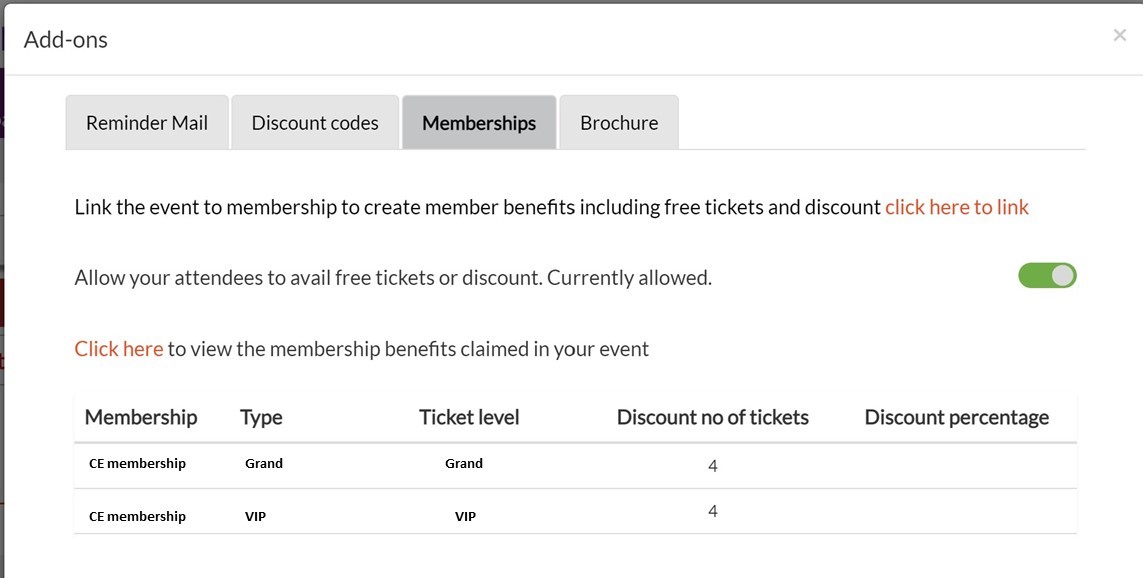
Task: Click the VIP entry in Type column
Action: click(255, 516)
